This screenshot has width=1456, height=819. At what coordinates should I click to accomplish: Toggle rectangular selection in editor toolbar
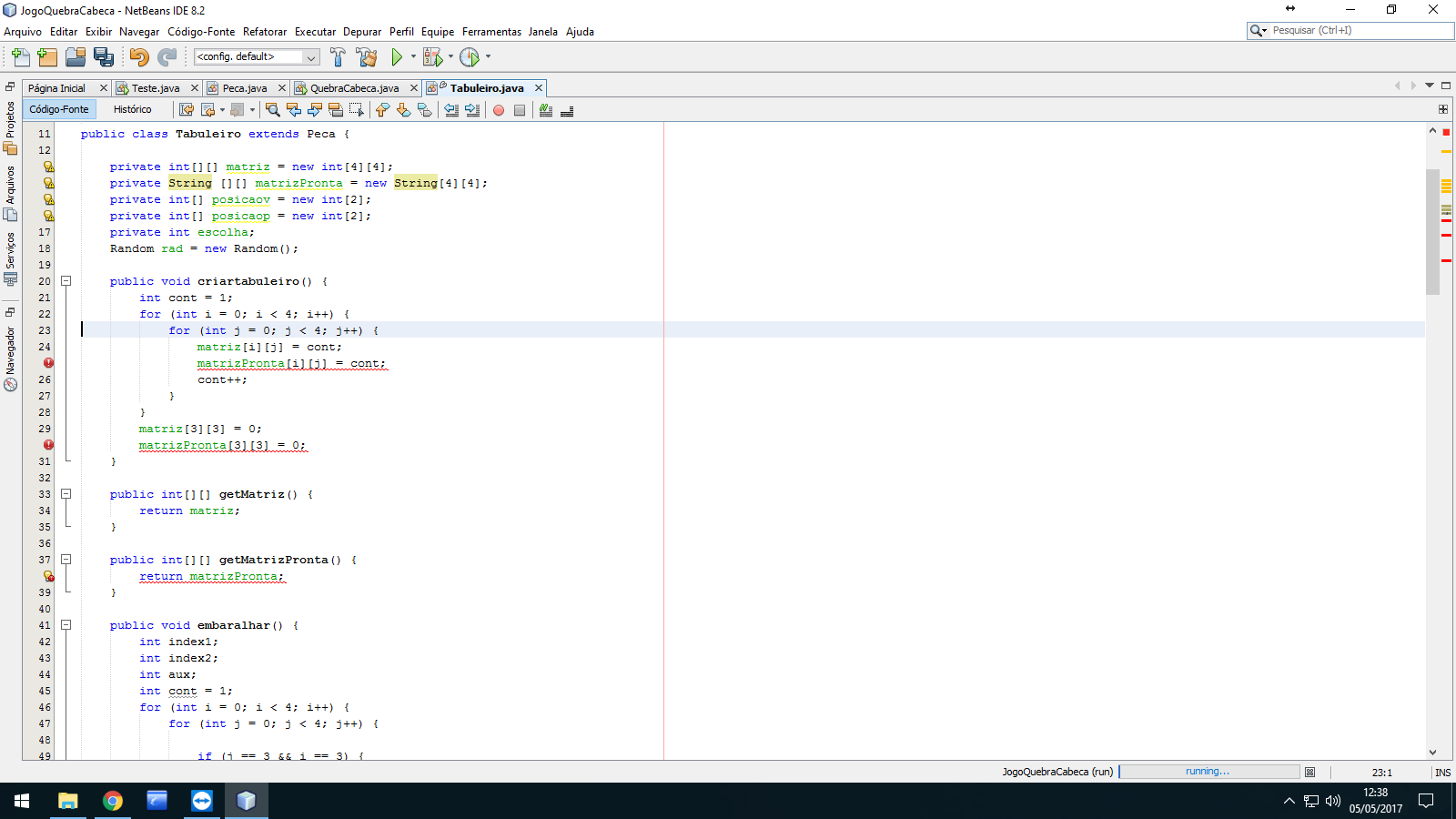[357, 110]
